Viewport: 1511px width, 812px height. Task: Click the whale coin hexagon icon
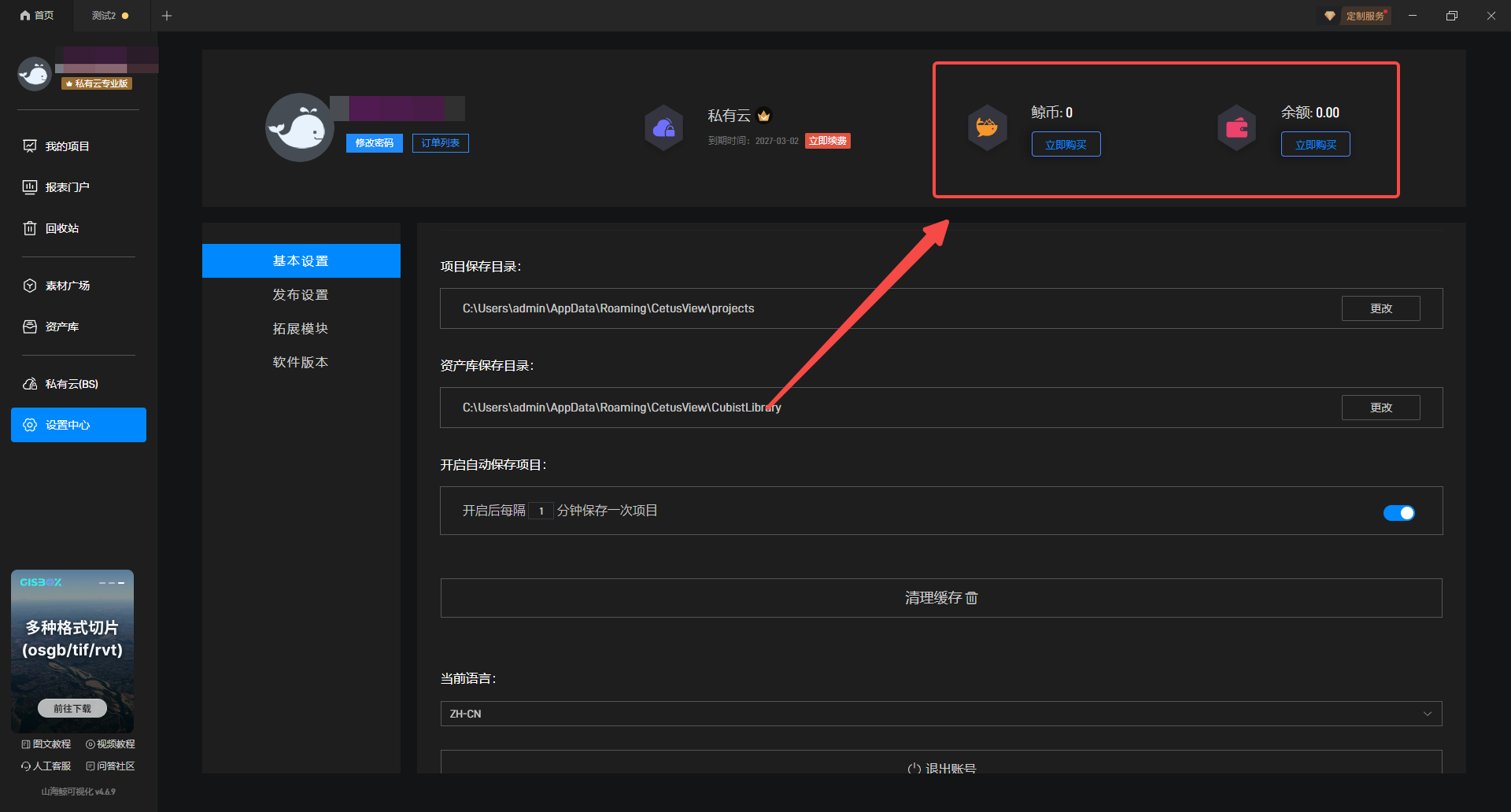point(987,127)
